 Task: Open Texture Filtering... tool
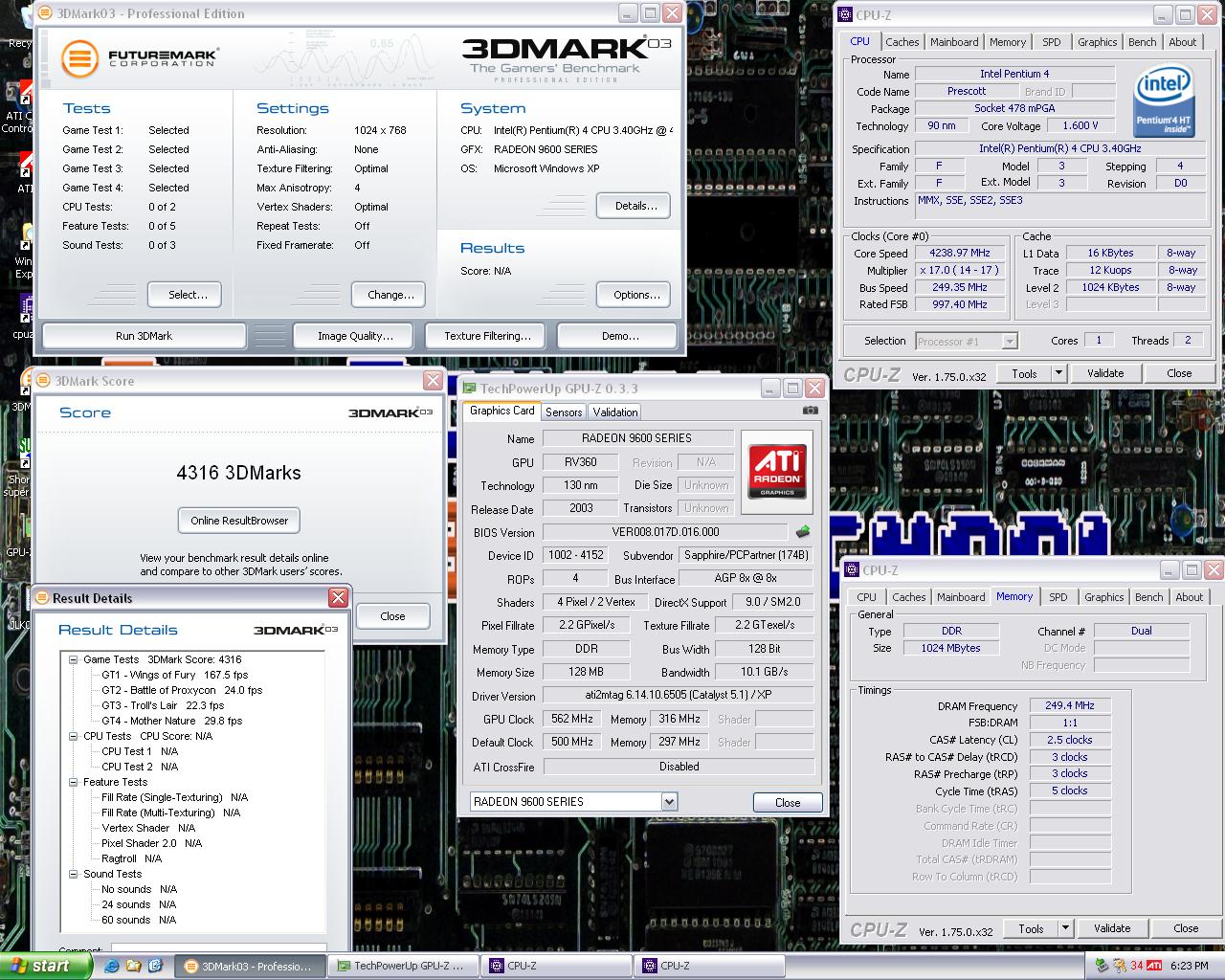487,336
